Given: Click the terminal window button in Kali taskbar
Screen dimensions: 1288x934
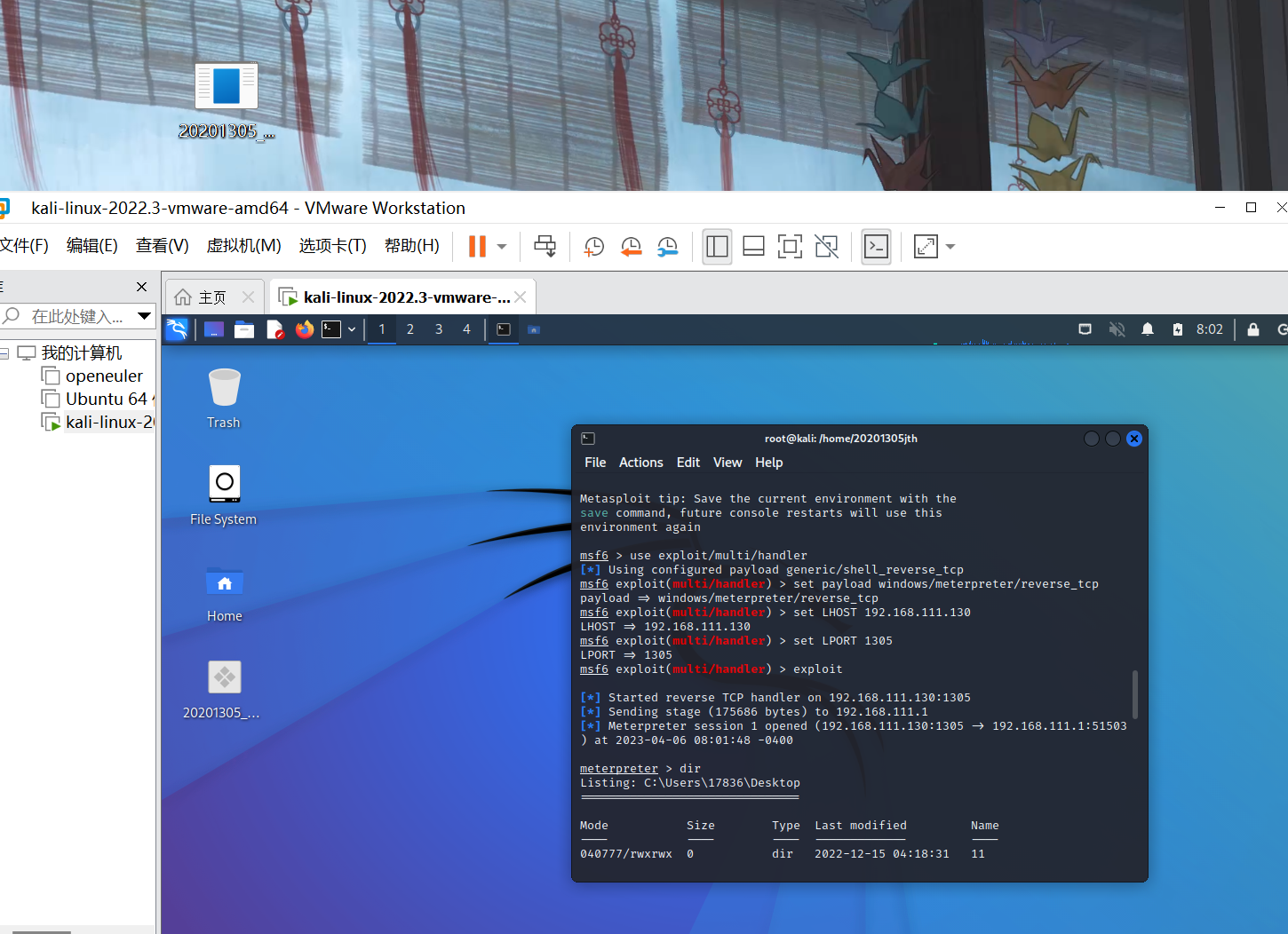Looking at the screenshot, I should pos(504,329).
